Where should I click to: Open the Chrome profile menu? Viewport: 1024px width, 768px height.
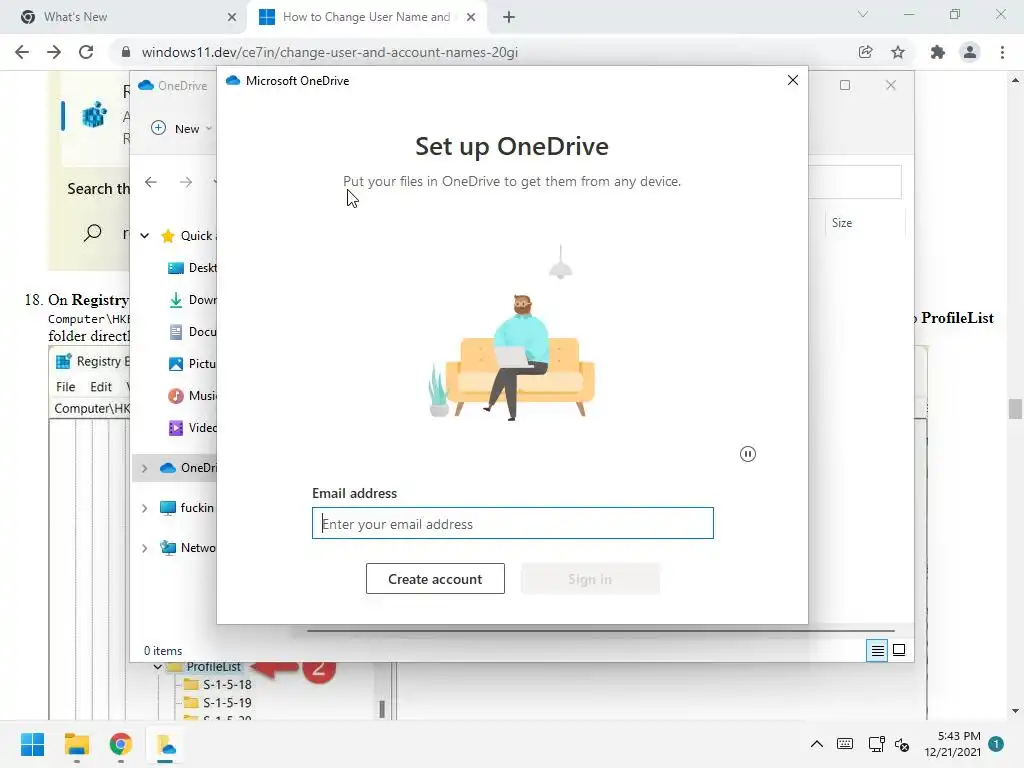pyautogui.click(x=970, y=52)
